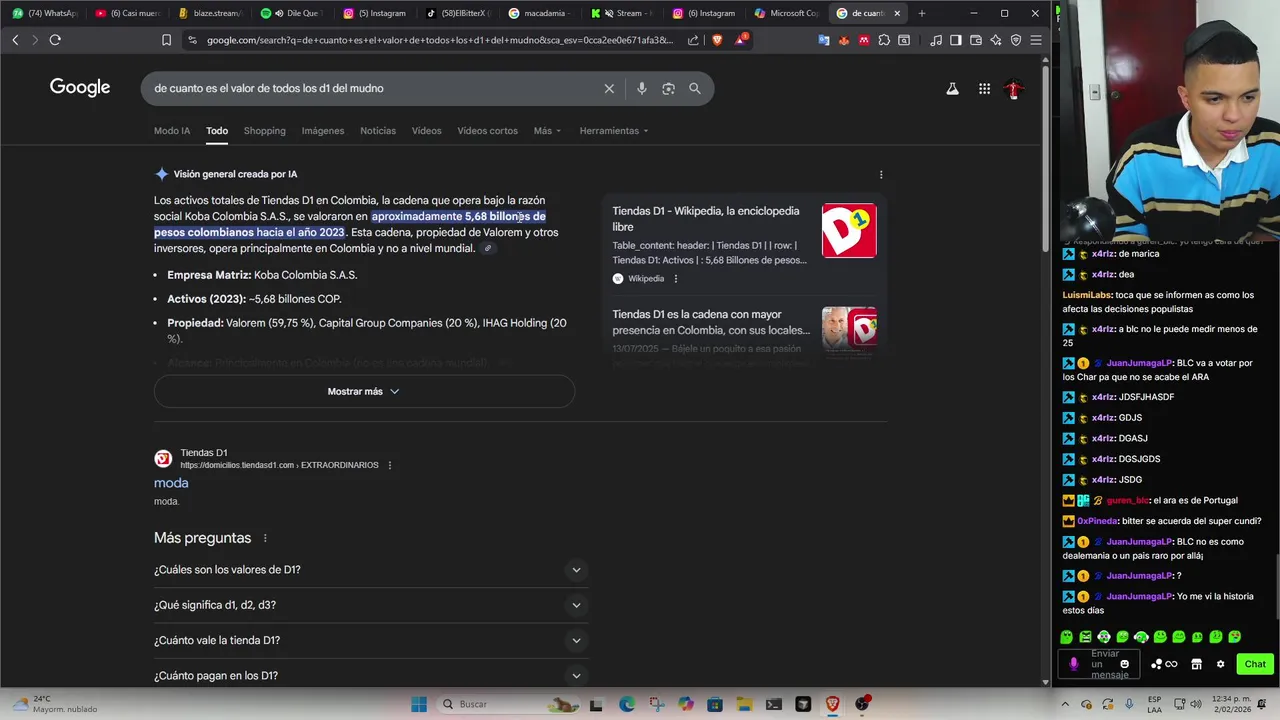This screenshot has height=720, width=1280.
Task: Click Más preguntas options dots
Action: [265, 538]
